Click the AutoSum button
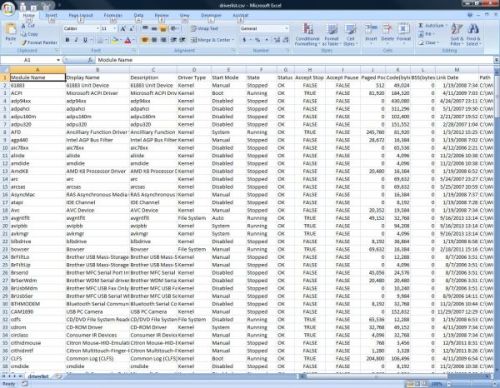500x388 pixels. [433, 26]
